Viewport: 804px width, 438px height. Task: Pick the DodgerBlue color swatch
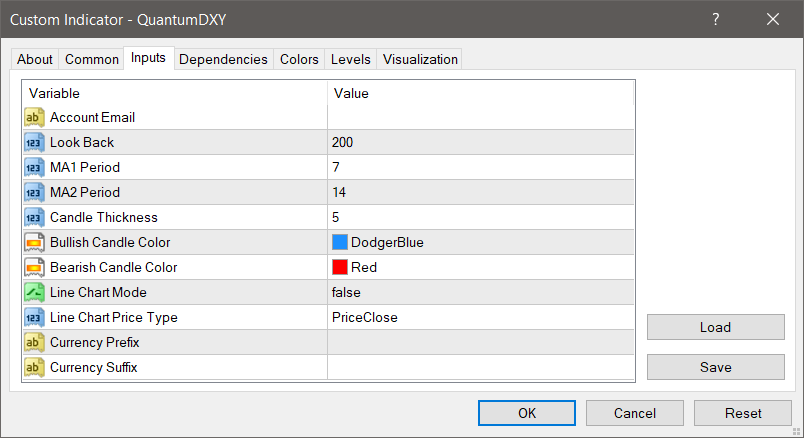[x=340, y=243]
